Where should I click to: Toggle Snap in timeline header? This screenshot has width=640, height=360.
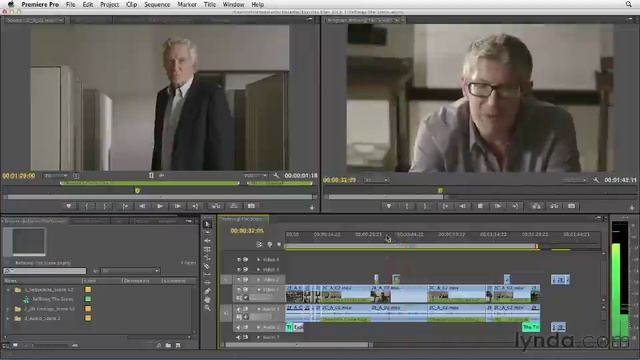tap(259, 244)
